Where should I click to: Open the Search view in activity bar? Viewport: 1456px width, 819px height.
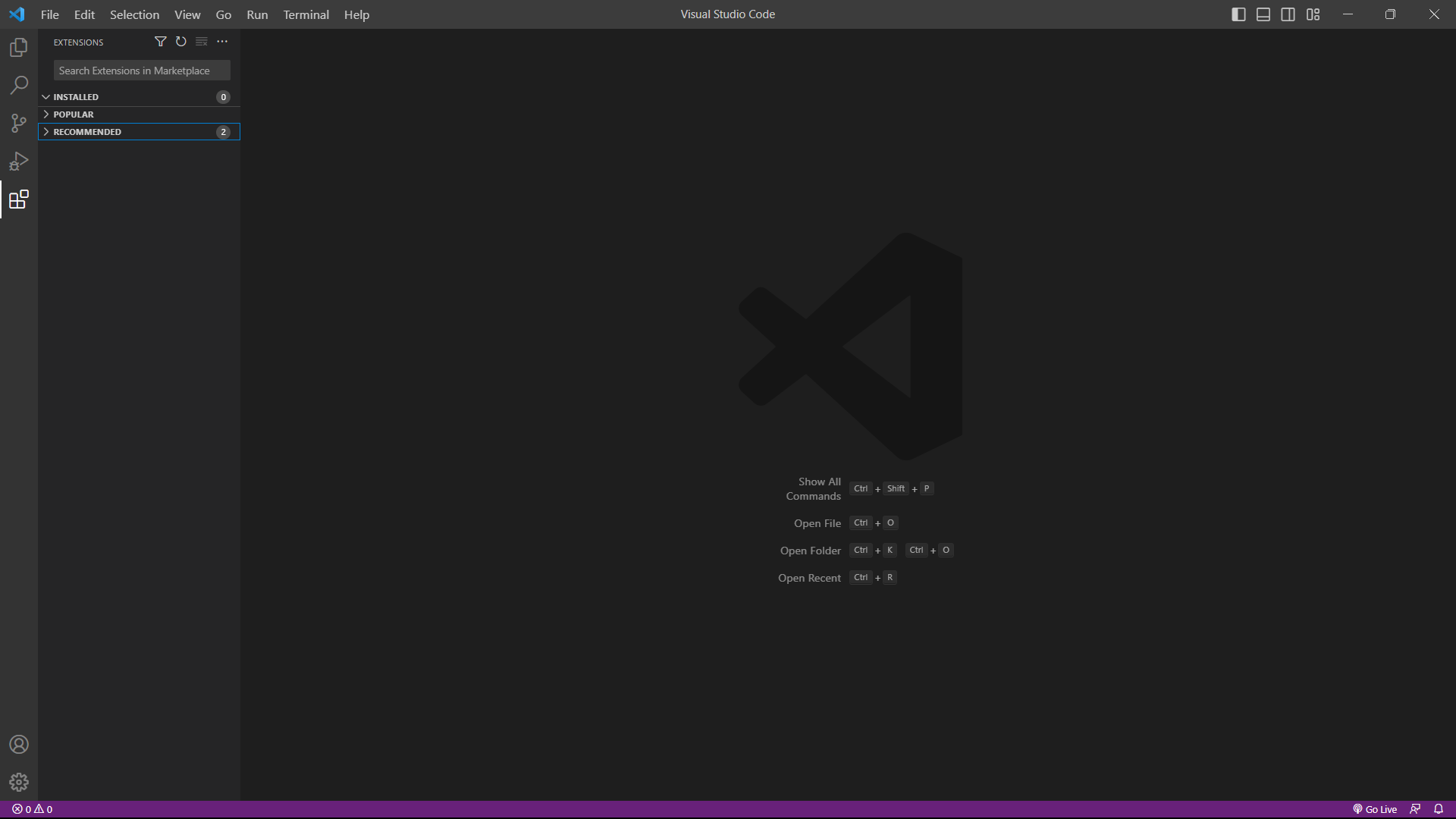19,85
